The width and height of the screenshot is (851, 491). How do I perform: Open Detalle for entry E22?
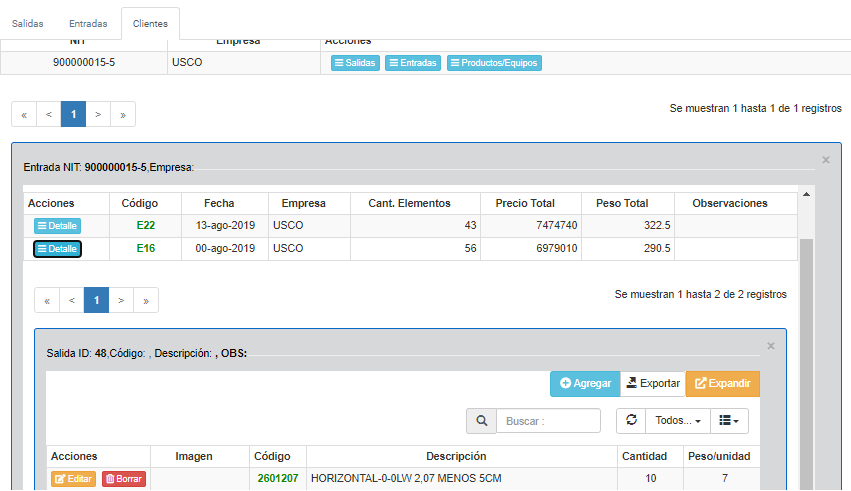click(57, 226)
